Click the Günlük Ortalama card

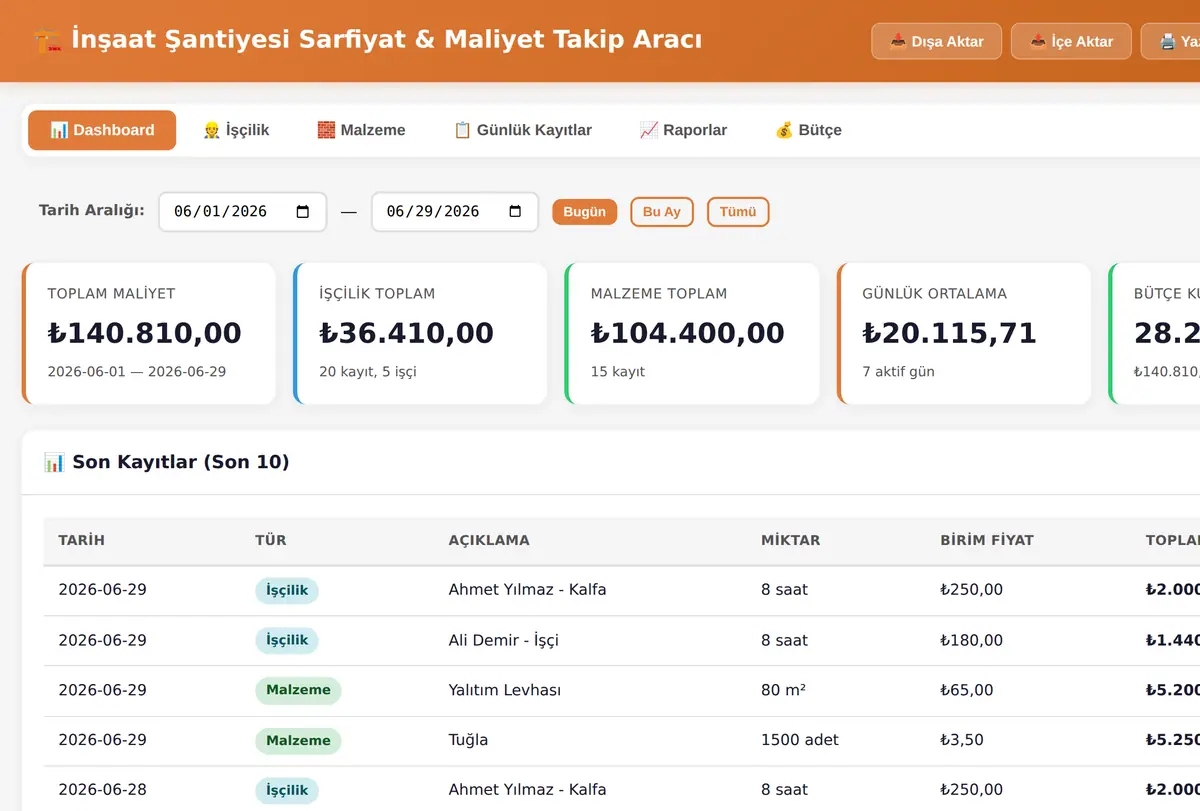[x=964, y=334]
